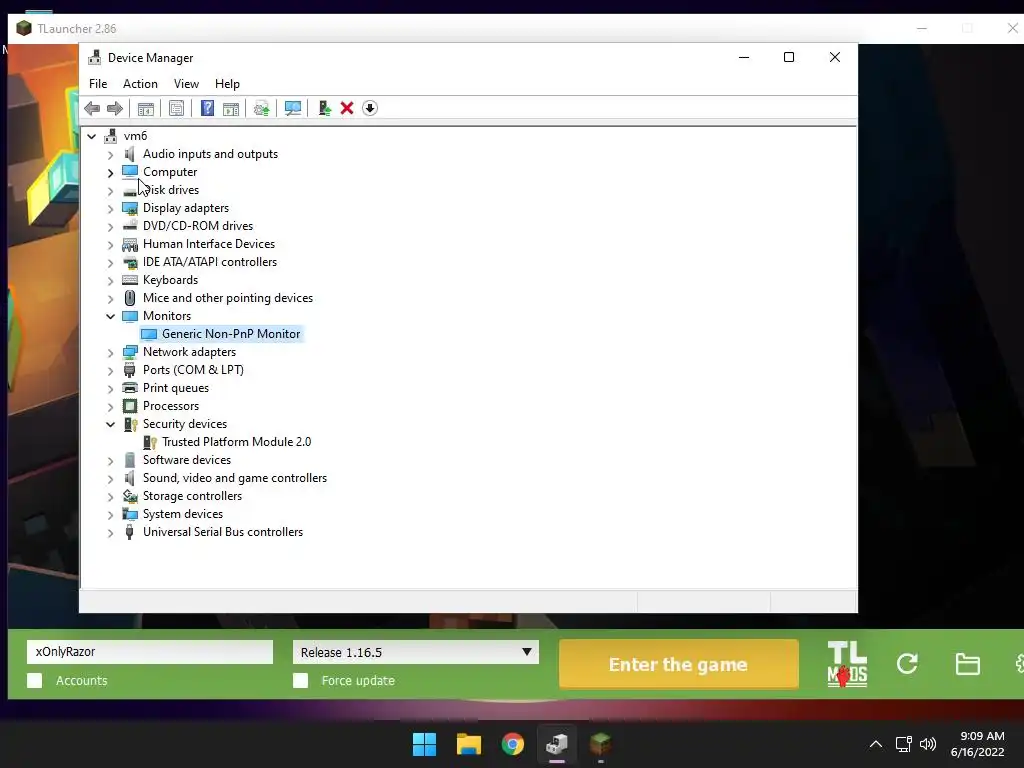Select the Storage controllers row

click(x=192, y=496)
